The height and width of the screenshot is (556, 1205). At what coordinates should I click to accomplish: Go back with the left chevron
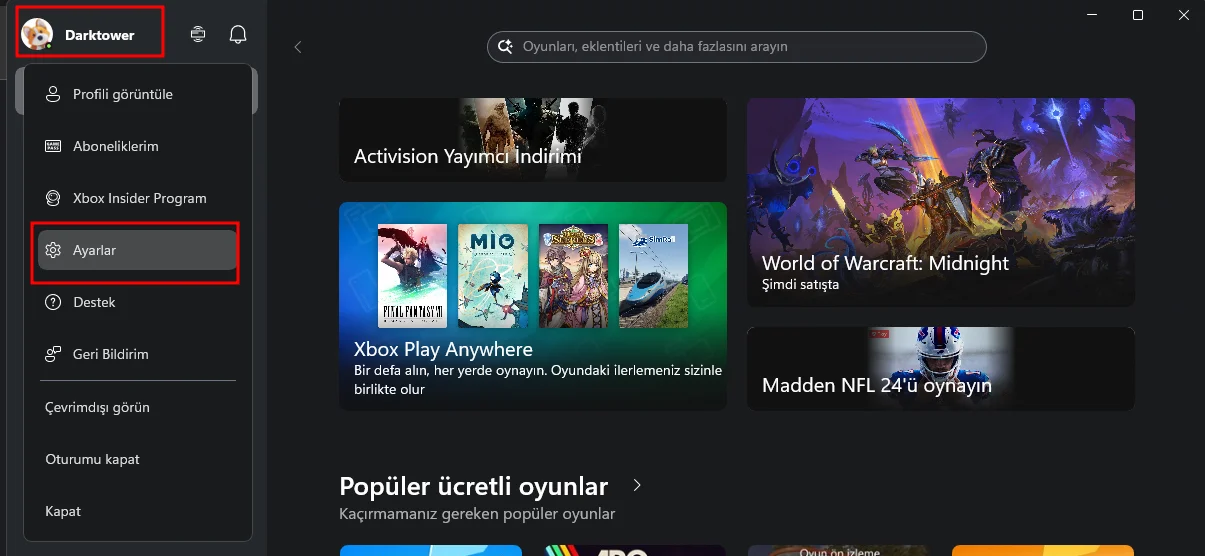(x=298, y=47)
